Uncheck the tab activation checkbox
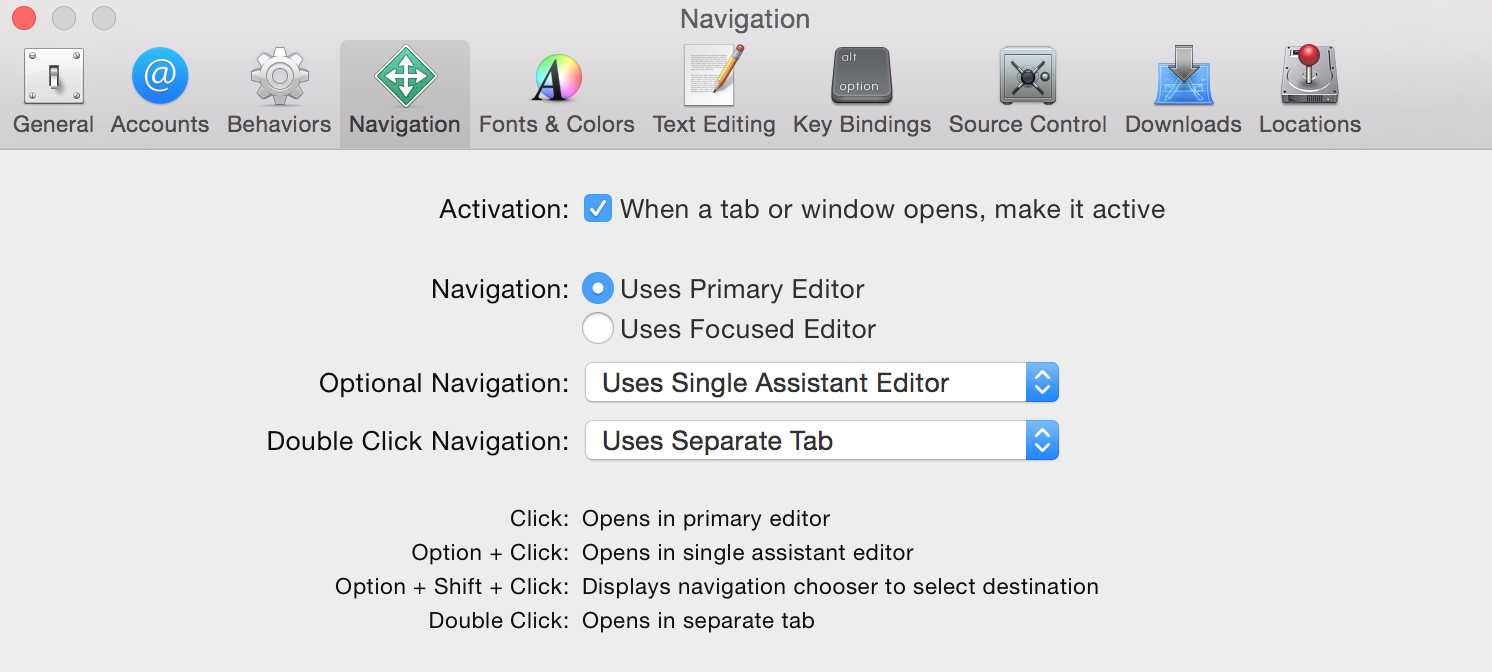 pos(598,209)
